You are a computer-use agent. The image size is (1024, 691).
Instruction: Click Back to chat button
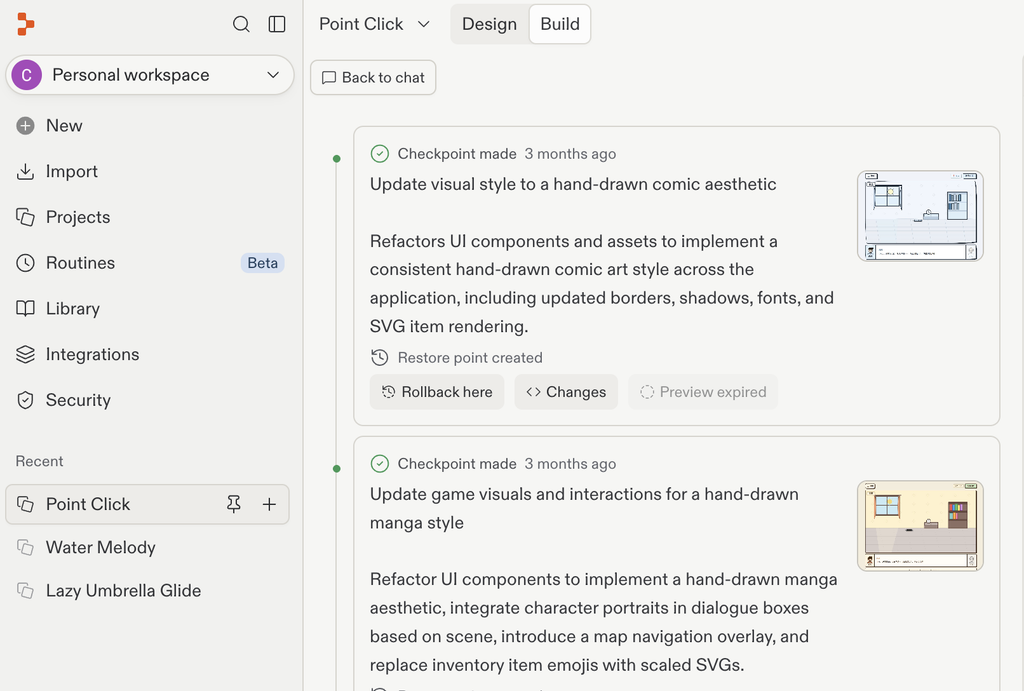(x=373, y=78)
